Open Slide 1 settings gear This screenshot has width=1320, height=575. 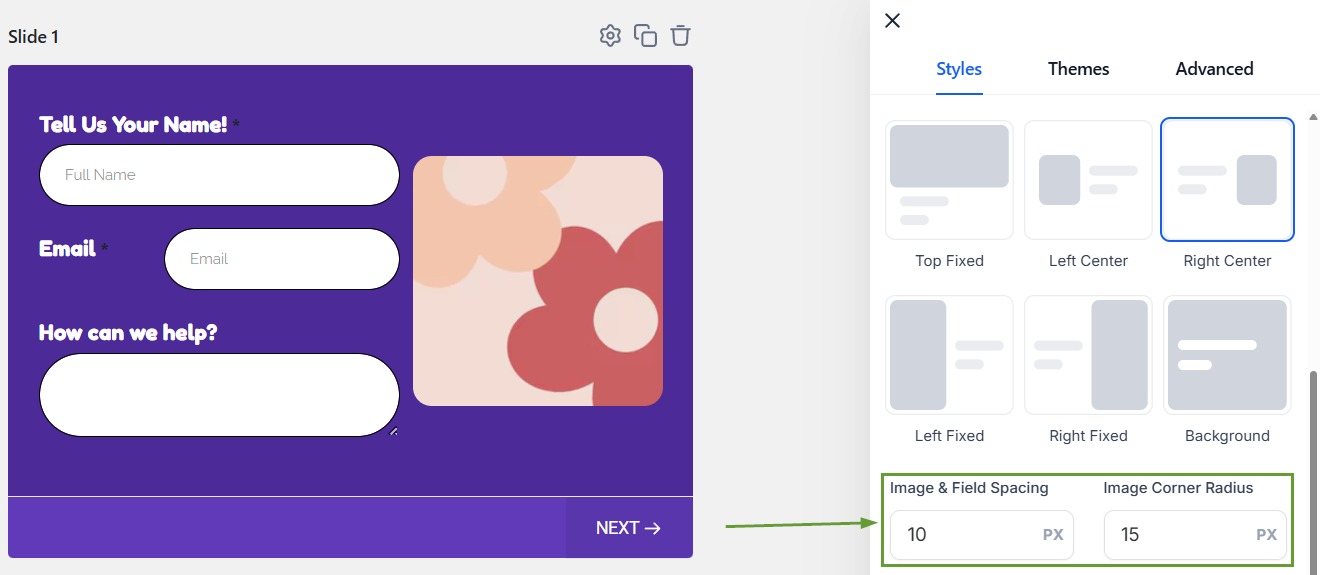click(x=610, y=36)
